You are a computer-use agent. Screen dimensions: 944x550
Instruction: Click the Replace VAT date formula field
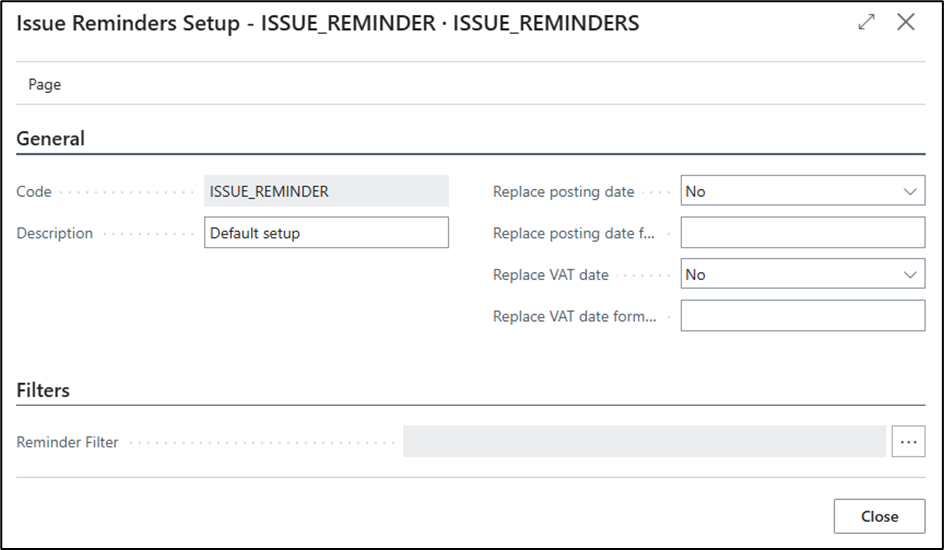tap(802, 316)
